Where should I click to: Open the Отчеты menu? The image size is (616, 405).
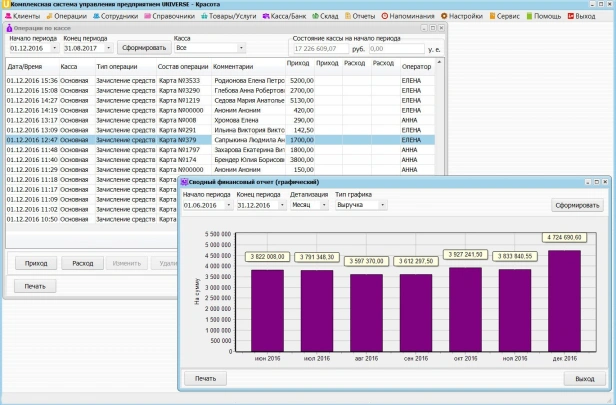pyautogui.click(x=360, y=16)
